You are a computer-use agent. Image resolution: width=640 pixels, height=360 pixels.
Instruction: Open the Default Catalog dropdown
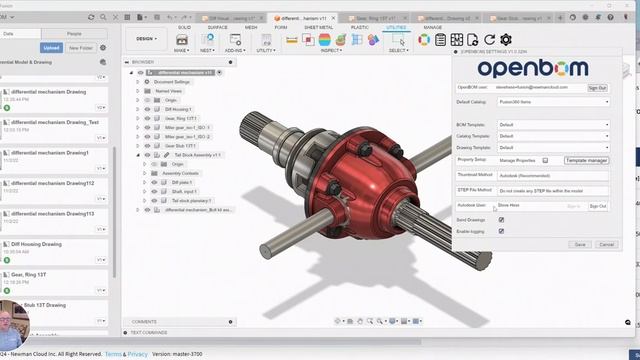pos(553,102)
